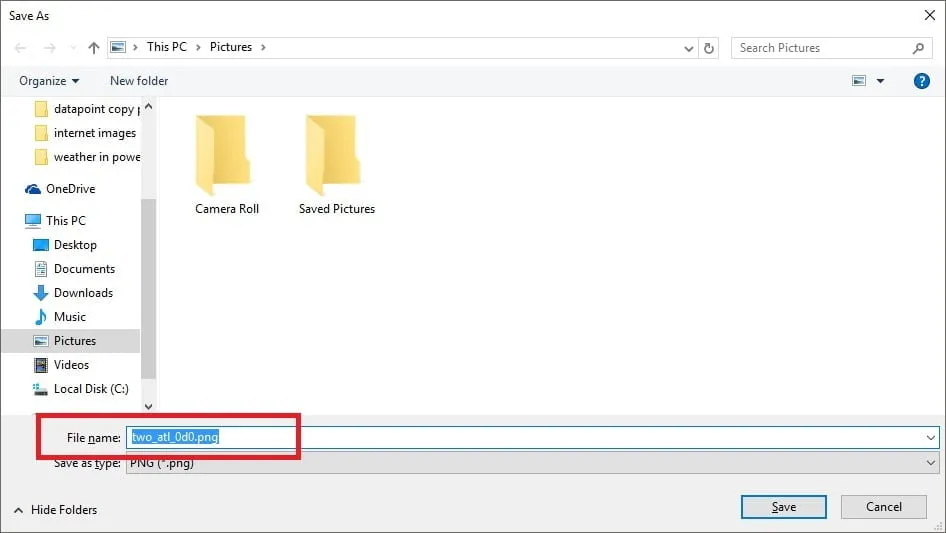Click the address bar location icon
This screenshot has height=533, width=946.
click(x=118, y=47)
